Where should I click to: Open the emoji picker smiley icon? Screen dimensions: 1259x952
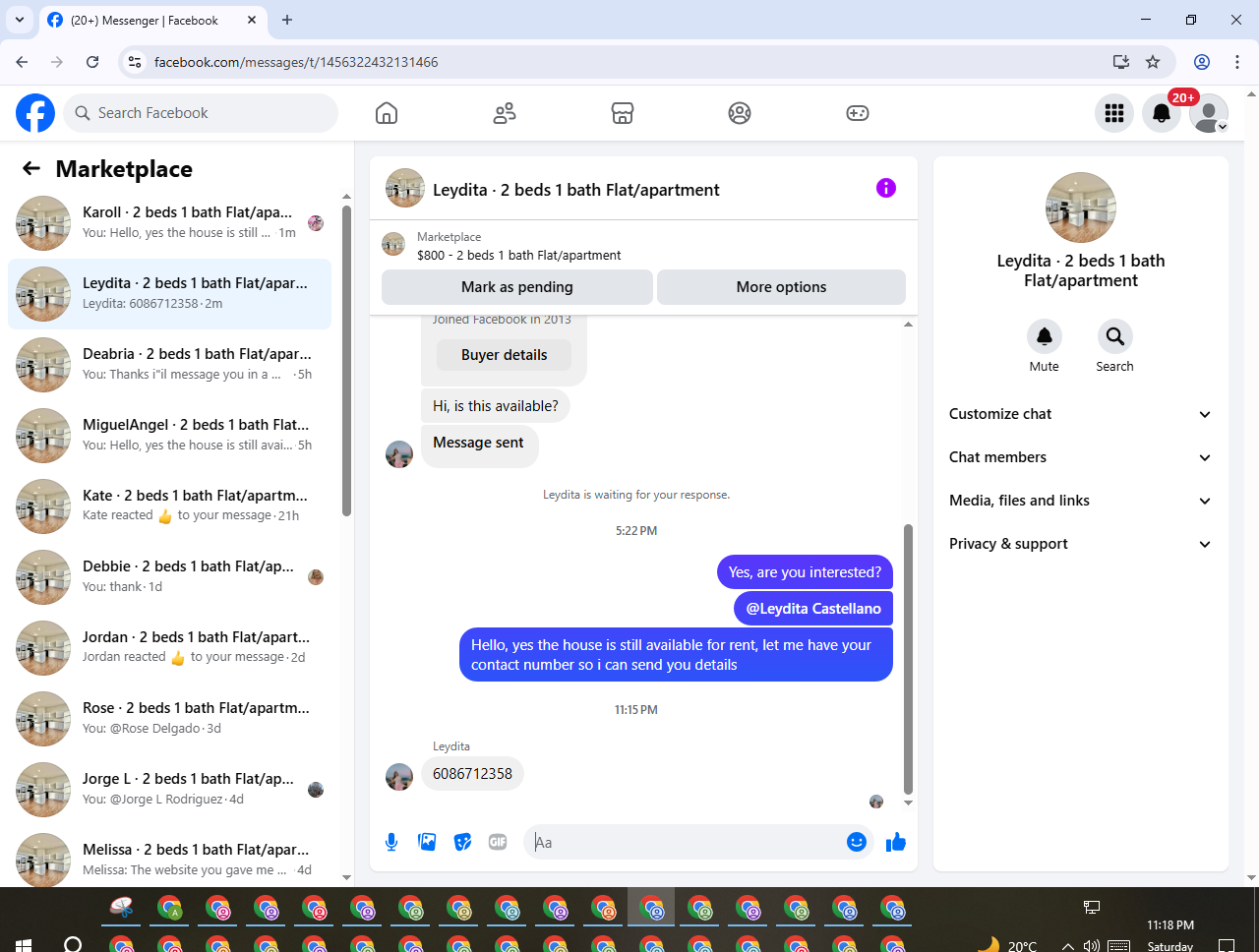(857, 842)
